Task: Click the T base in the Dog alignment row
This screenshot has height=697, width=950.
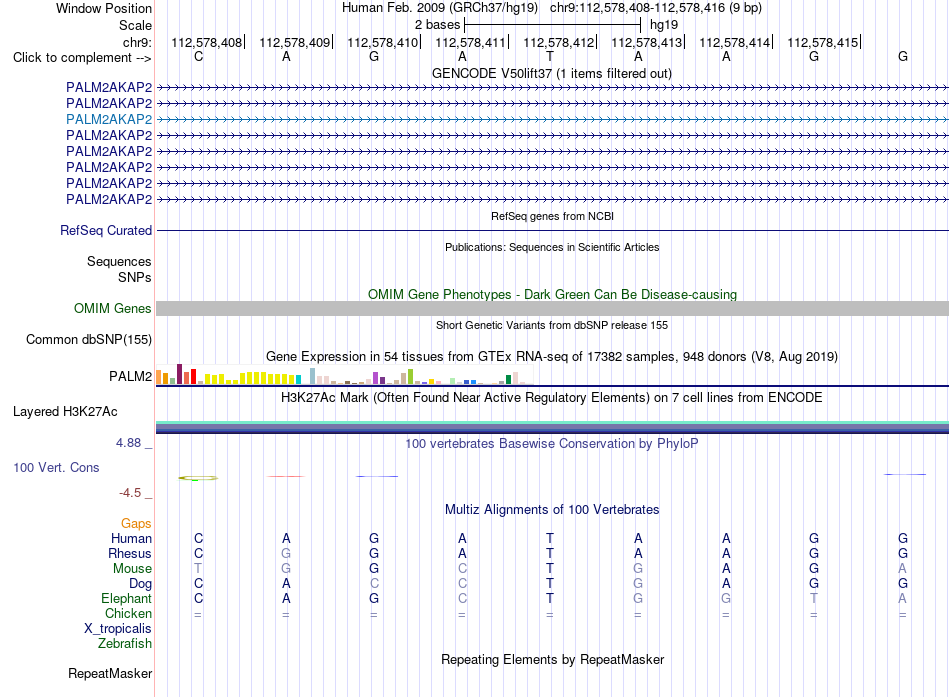Action: (550, 584)
